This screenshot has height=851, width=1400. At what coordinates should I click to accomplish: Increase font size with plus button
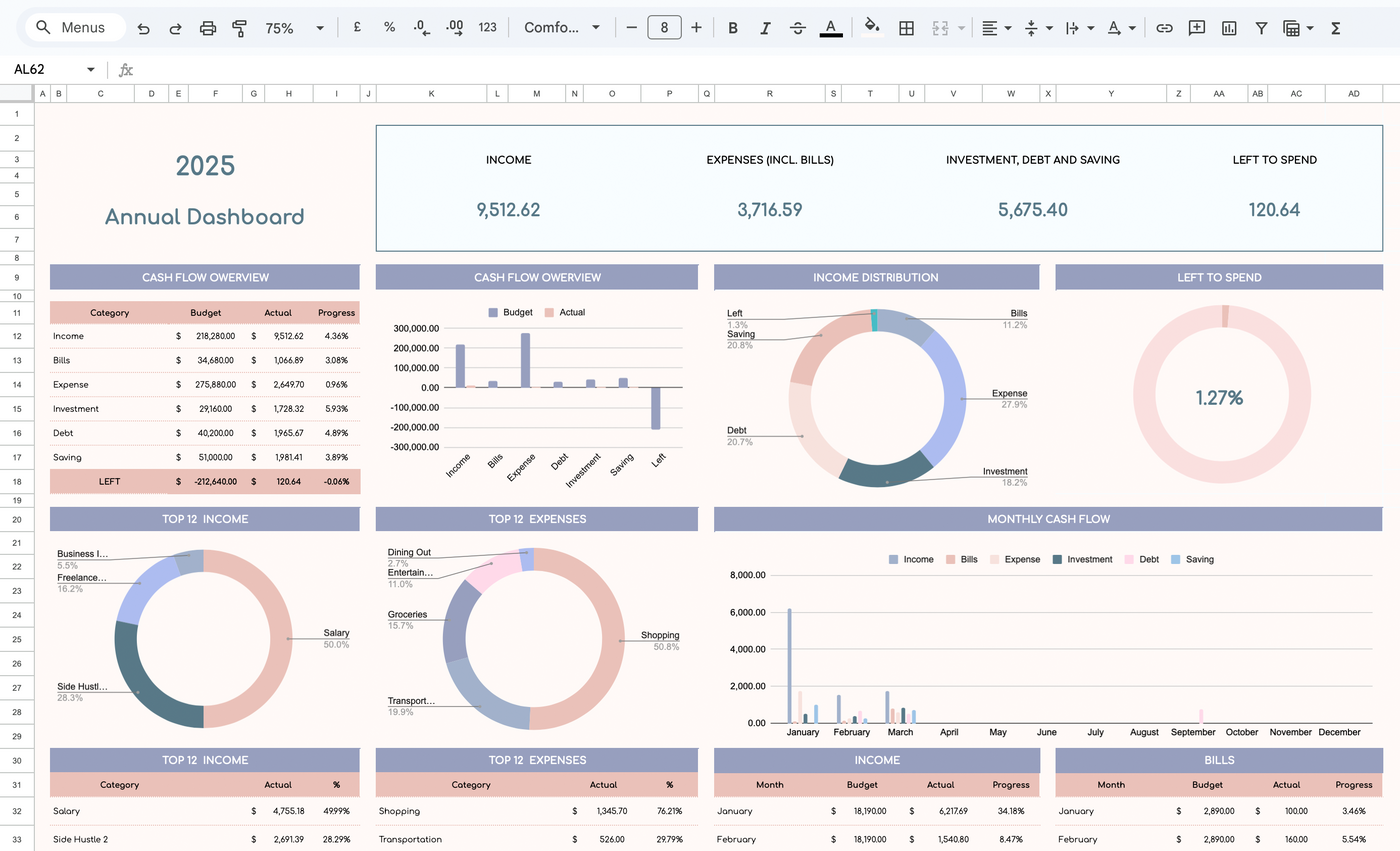[696, 28]
